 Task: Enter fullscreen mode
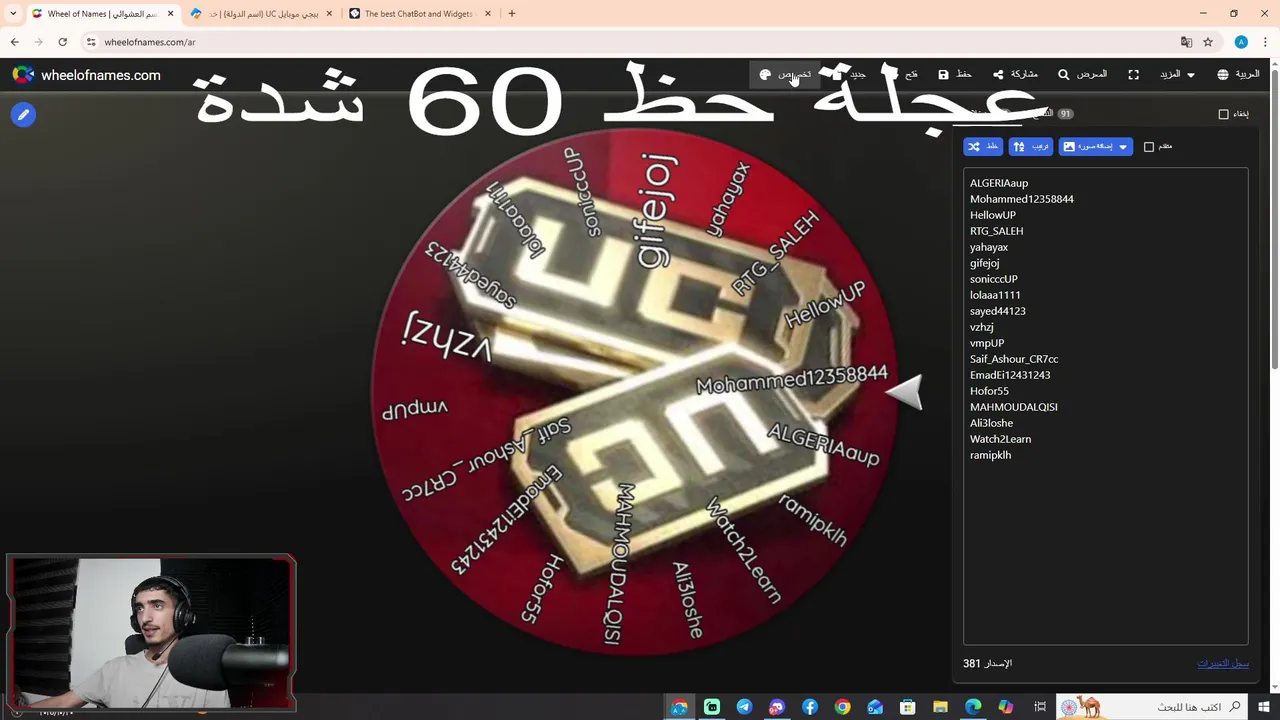click(1133, 74)
